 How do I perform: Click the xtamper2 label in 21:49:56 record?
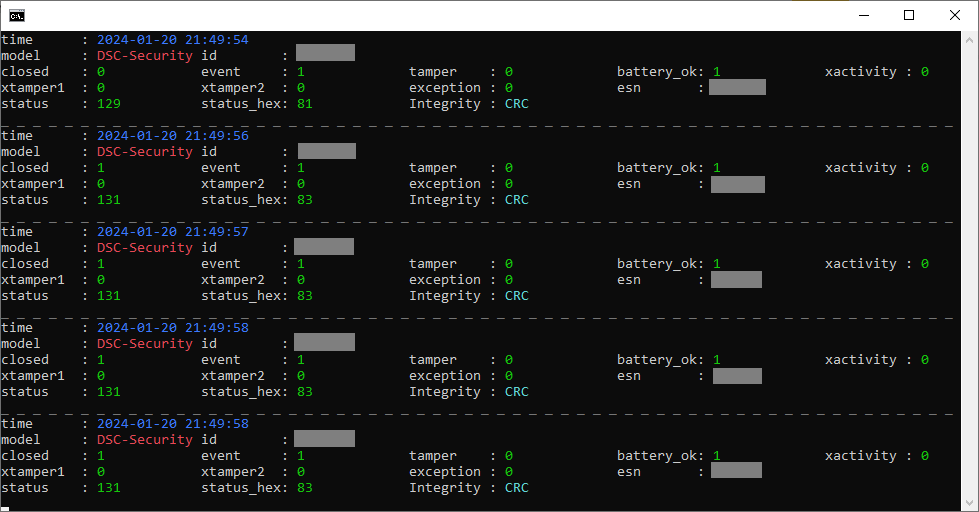click(x=233, y=185)
